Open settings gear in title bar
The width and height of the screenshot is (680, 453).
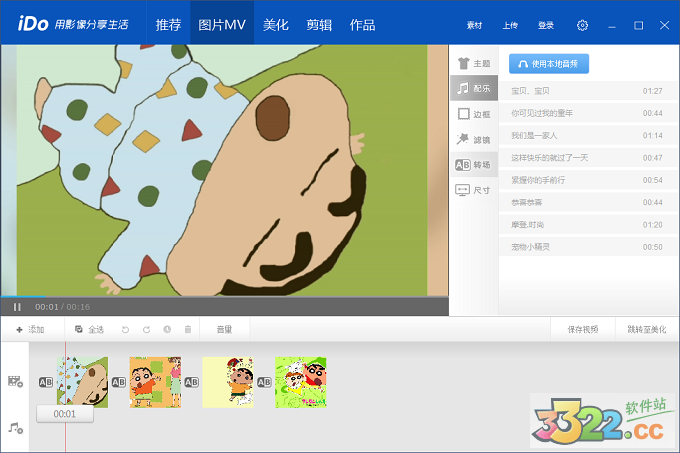tap(583, 25)
